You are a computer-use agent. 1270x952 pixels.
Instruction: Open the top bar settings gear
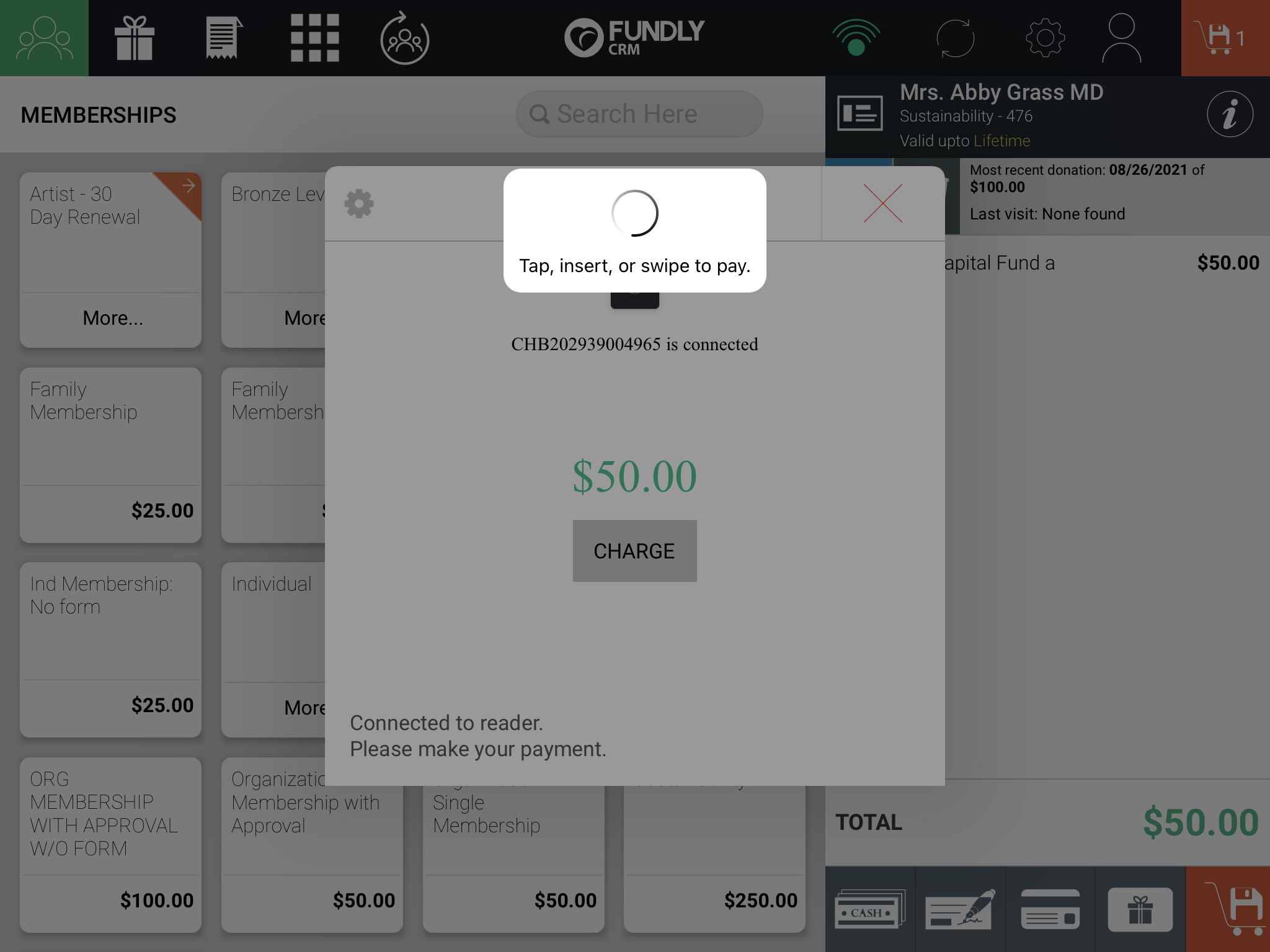pos(1046,38)
